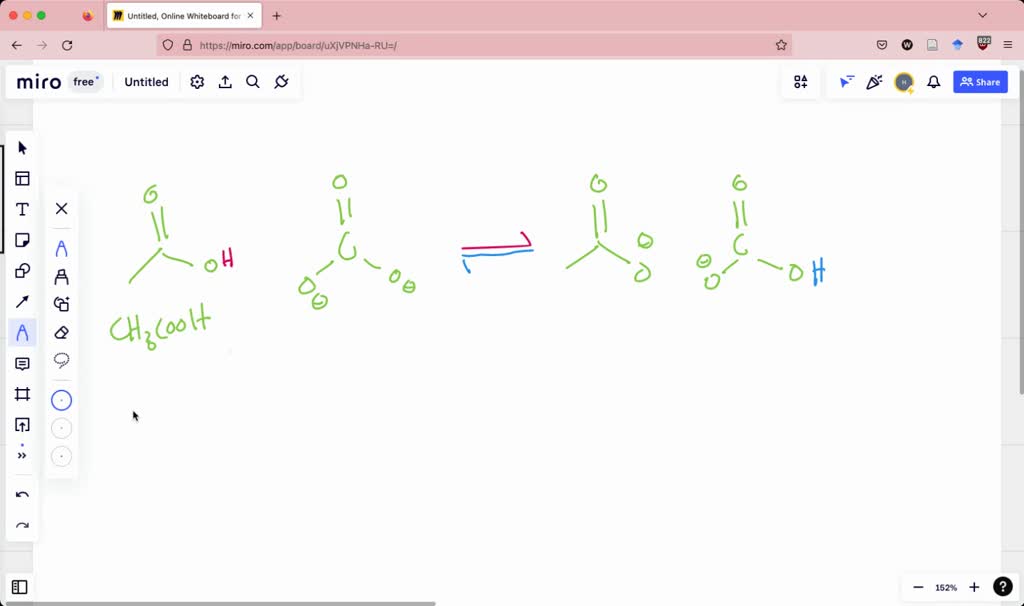Image resolution: width=1024 pixels, height=606 pixels.
Task: Open the Pocket save icon
Action: (882, 45)
